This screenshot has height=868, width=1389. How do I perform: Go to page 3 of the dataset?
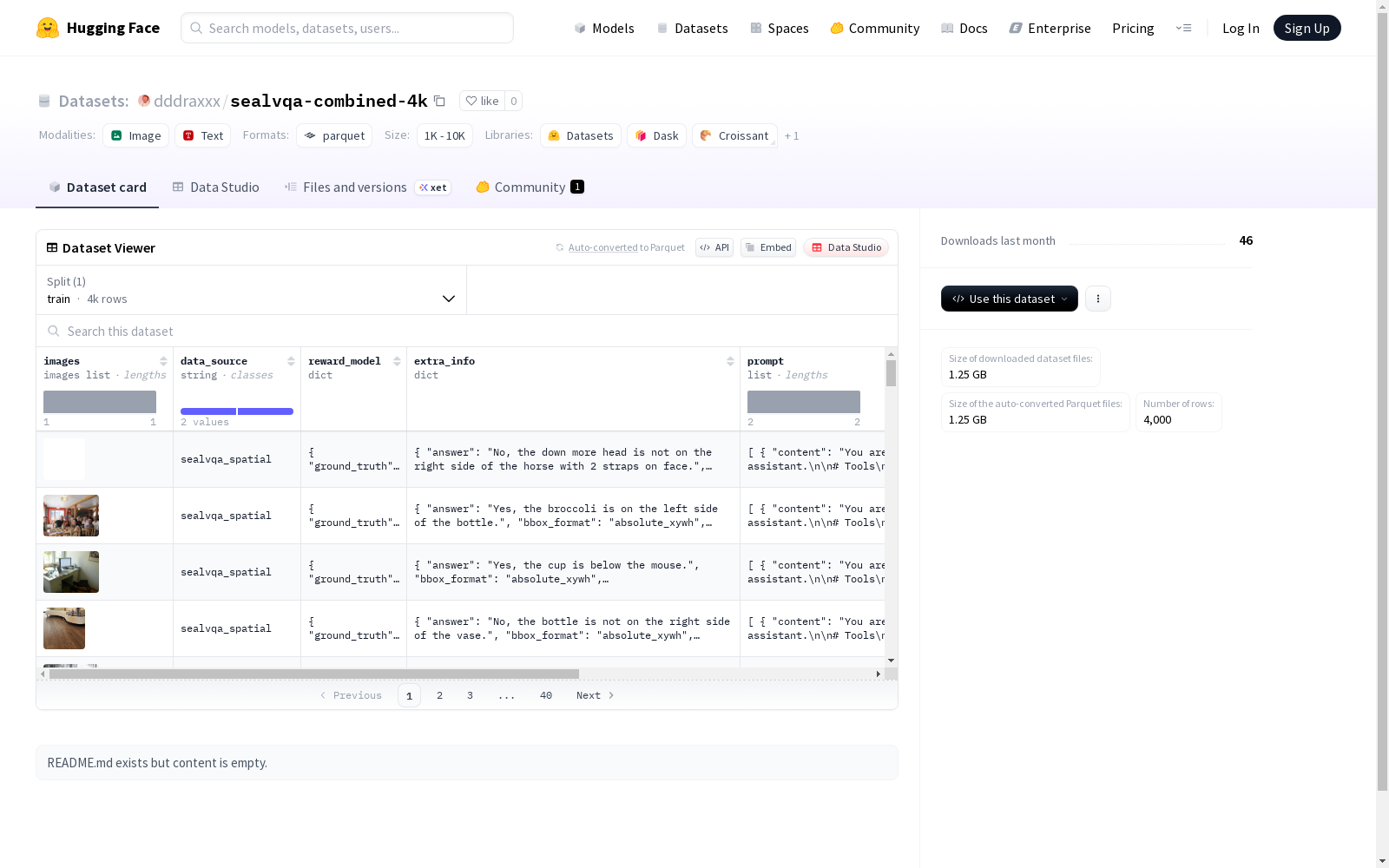pyautogui.click(x=471, y=695)
